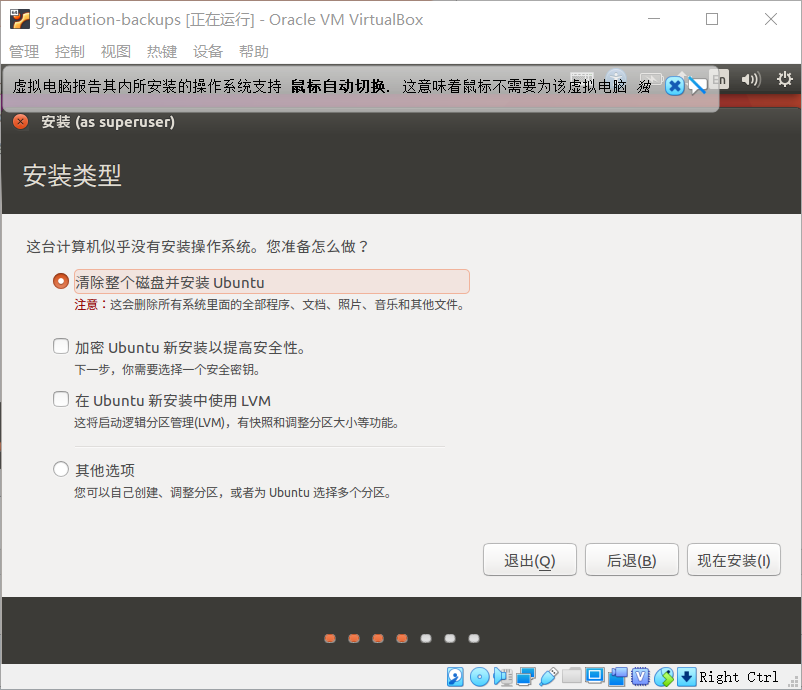The width and height of the screenshot is (802, 690).
Task: Click the 现在安装(I) button
Action: point(733,560)
